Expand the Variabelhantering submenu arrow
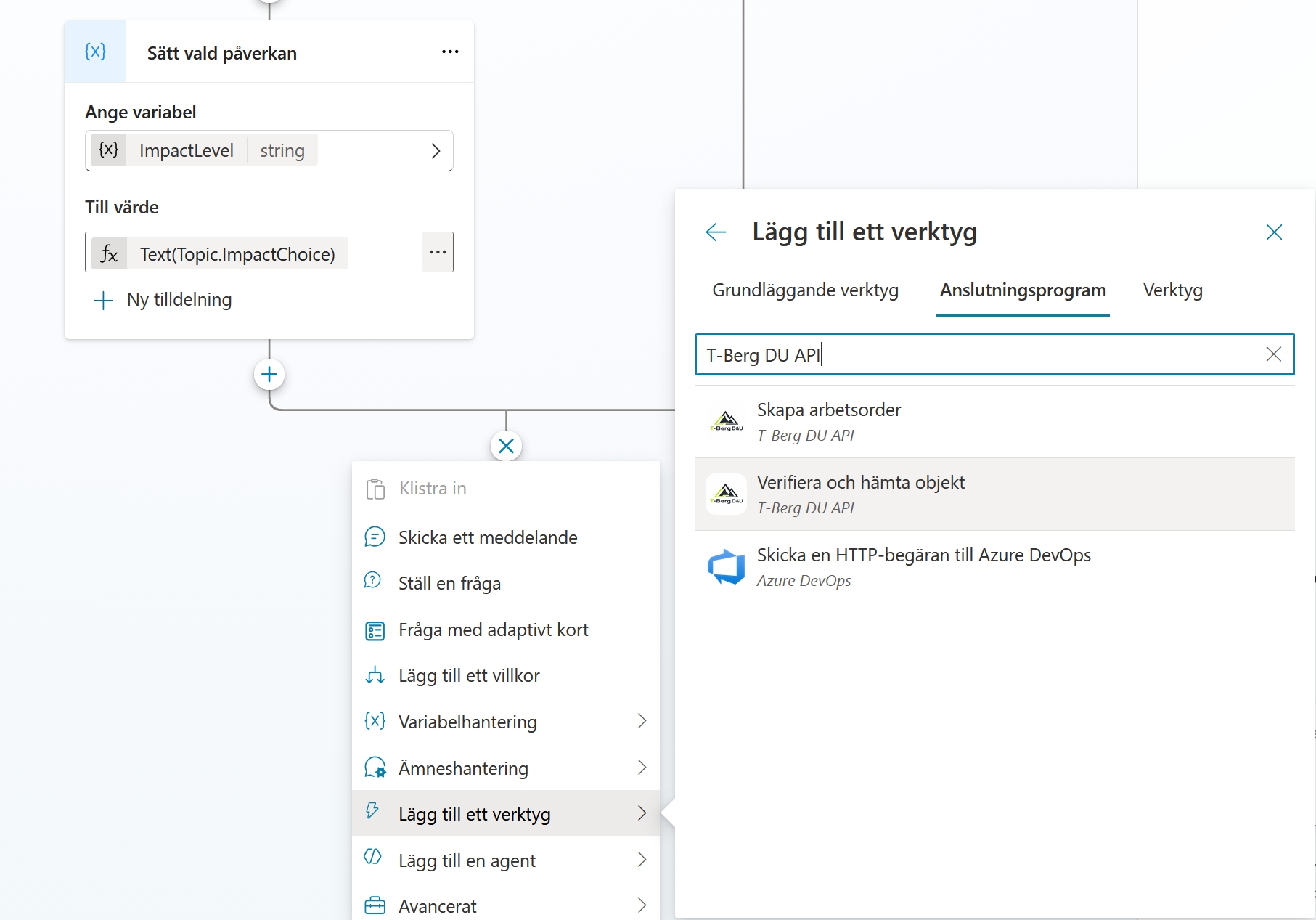 [x=642, y=721]
